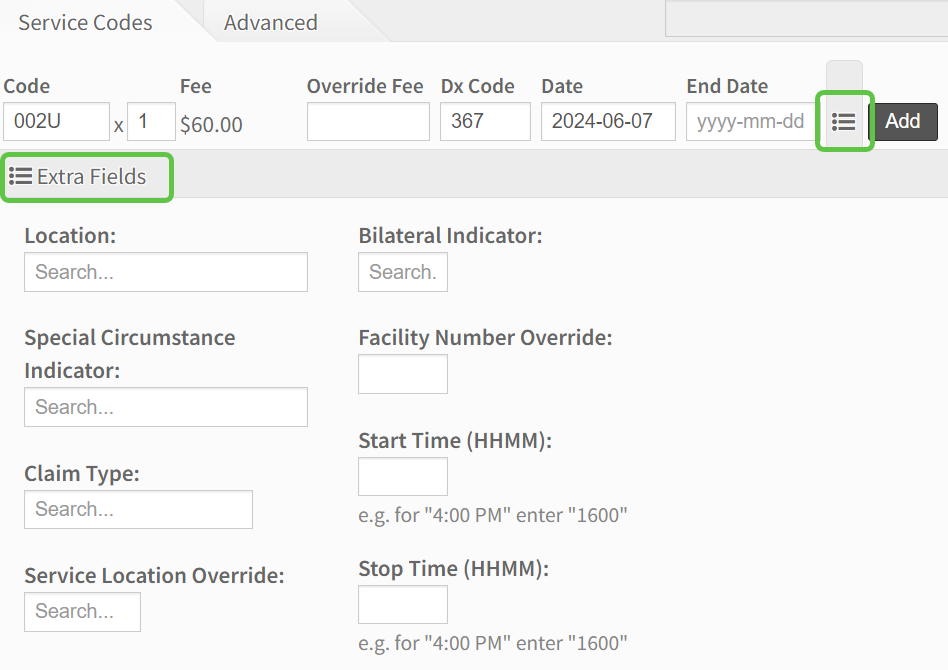Screen dimensions: 948x670
Task: Switch to the Advanced tab
Action: [x=270, y=22]
